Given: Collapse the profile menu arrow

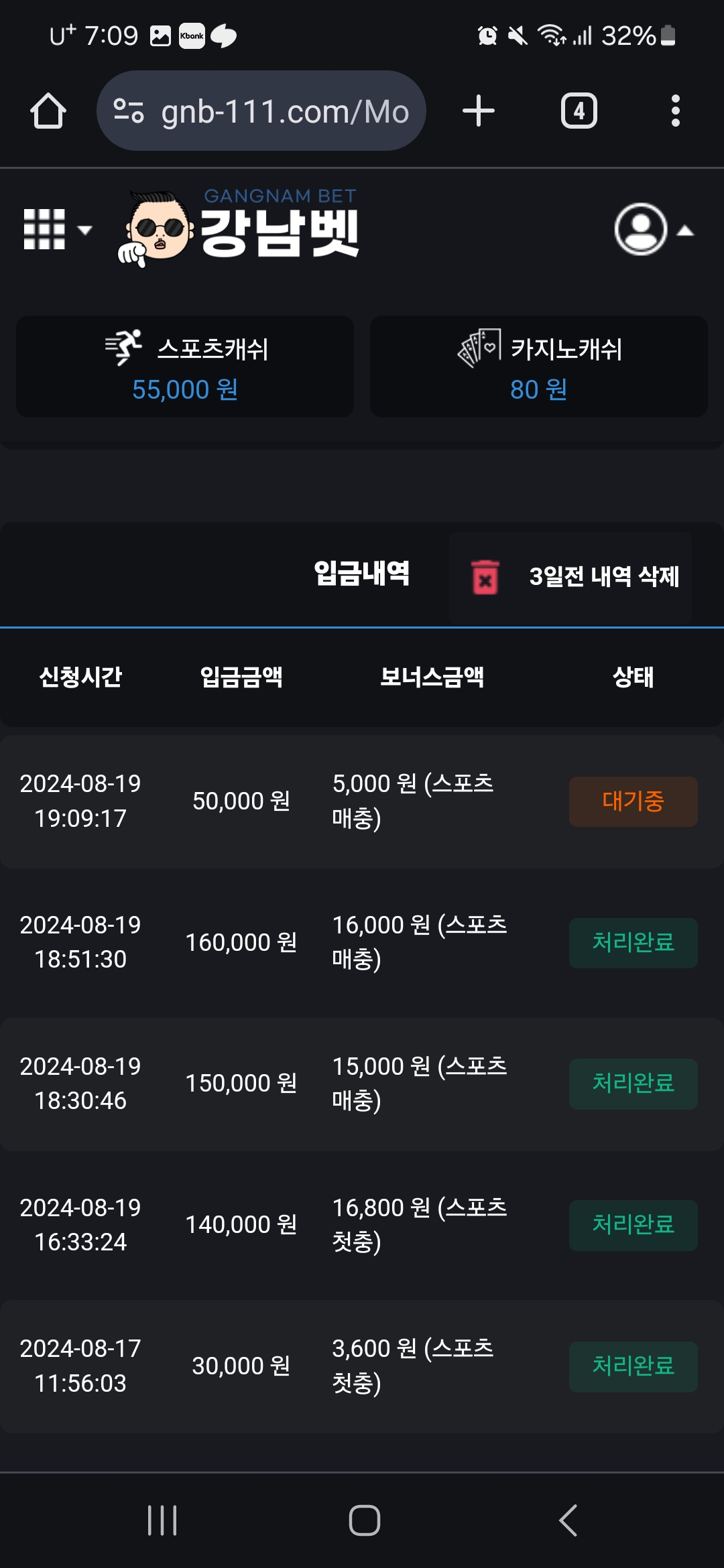Looking at the screenshot, I should click(x=685, y=231).
